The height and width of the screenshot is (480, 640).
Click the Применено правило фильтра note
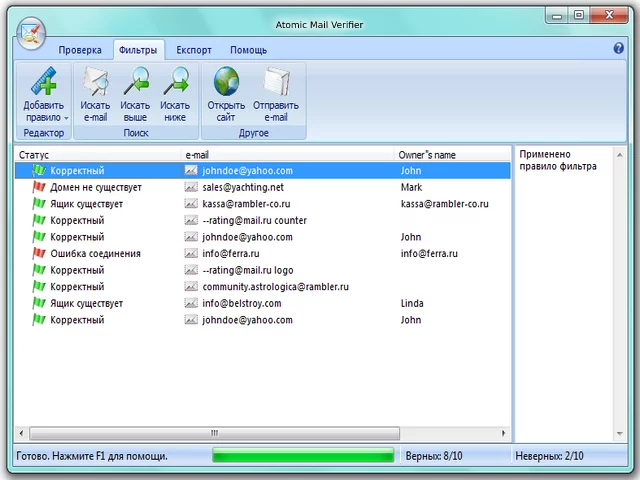coord(558,160)
